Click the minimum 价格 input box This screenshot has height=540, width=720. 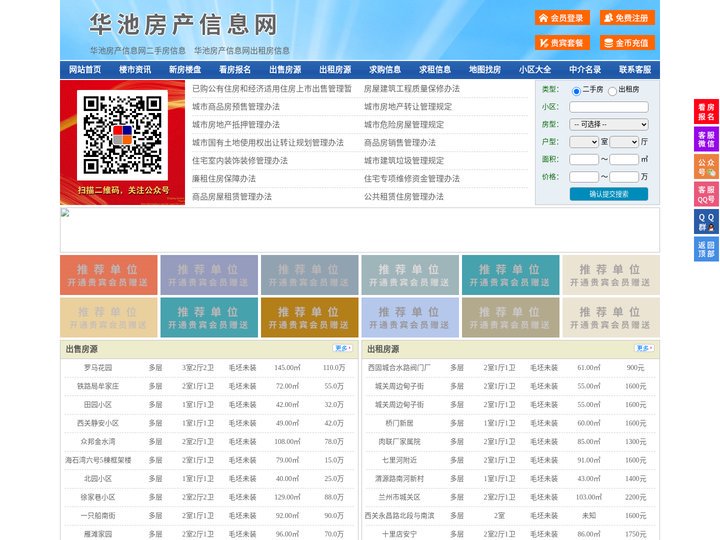584,177
